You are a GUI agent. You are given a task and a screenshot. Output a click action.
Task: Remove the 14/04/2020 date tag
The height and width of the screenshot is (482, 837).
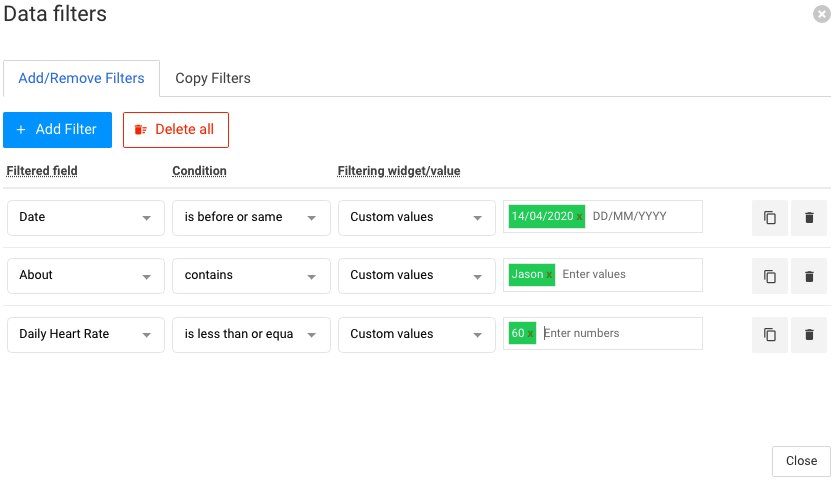(579, 217)
